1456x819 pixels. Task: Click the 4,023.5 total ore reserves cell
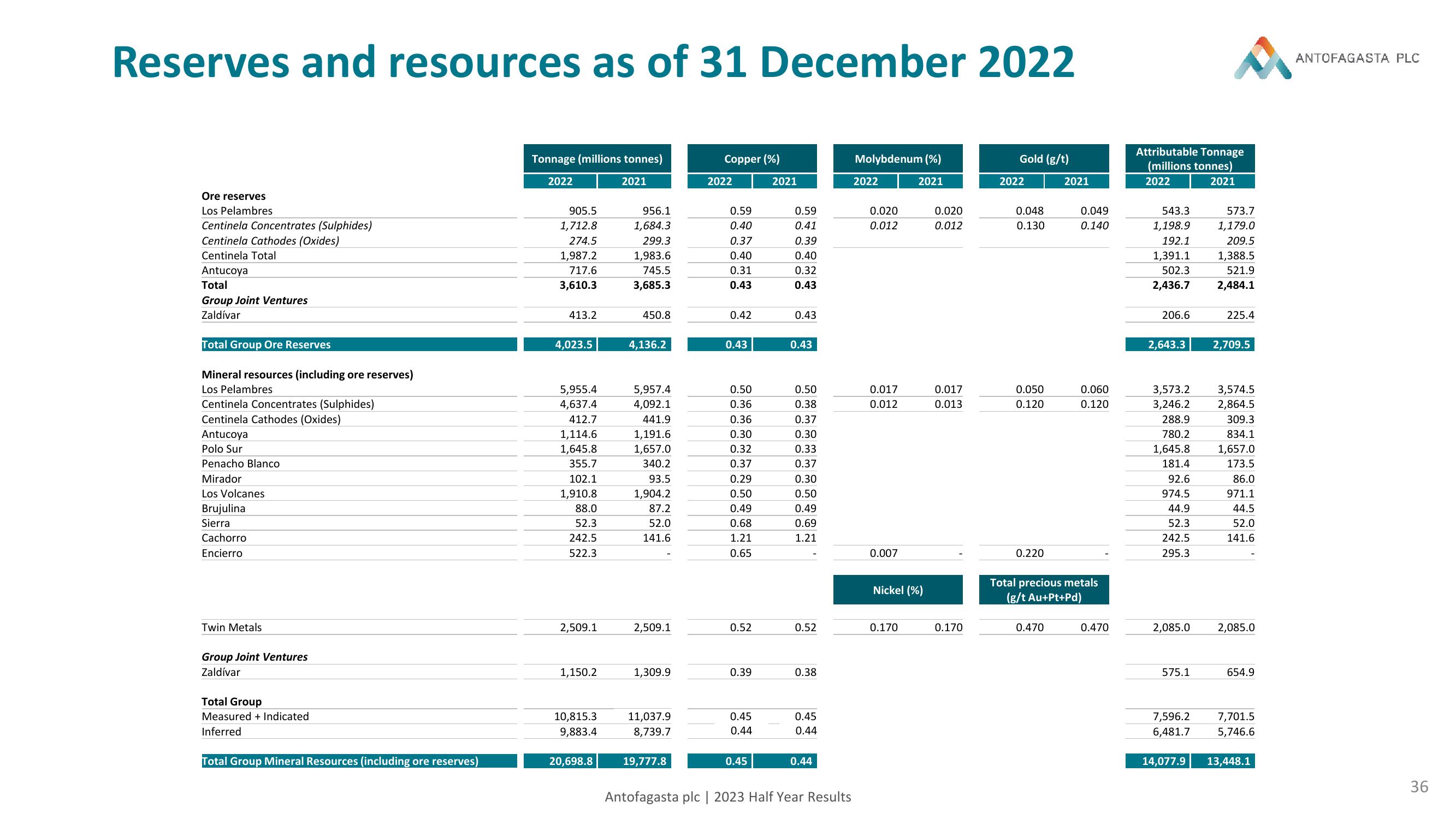tap(560, 344)
